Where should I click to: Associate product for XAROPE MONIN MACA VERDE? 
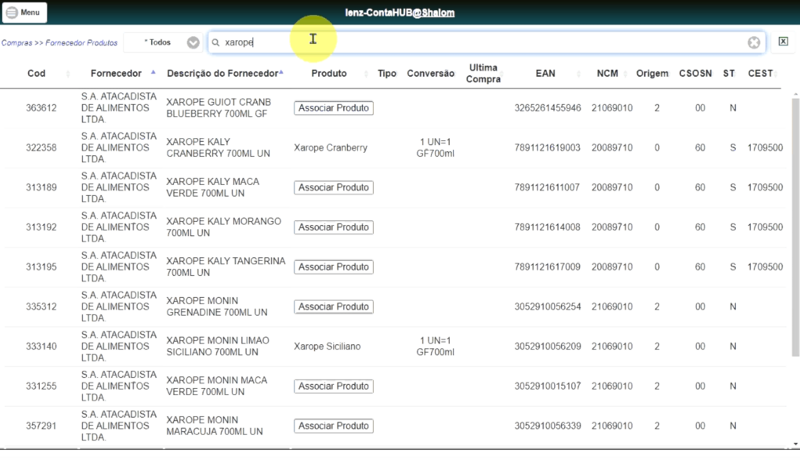[x=334, y=387]
